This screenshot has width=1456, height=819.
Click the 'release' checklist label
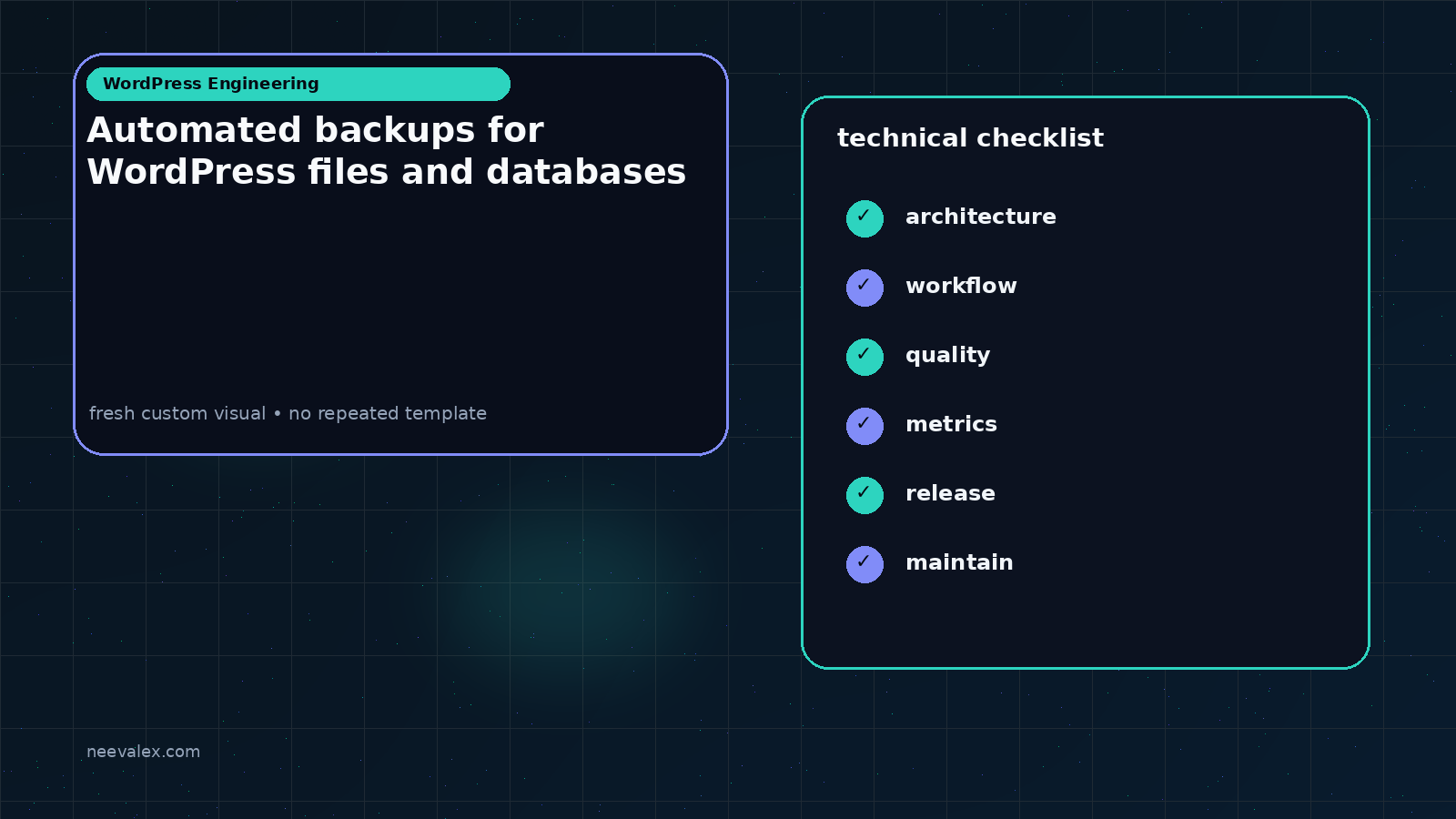[x=950, y=493]
